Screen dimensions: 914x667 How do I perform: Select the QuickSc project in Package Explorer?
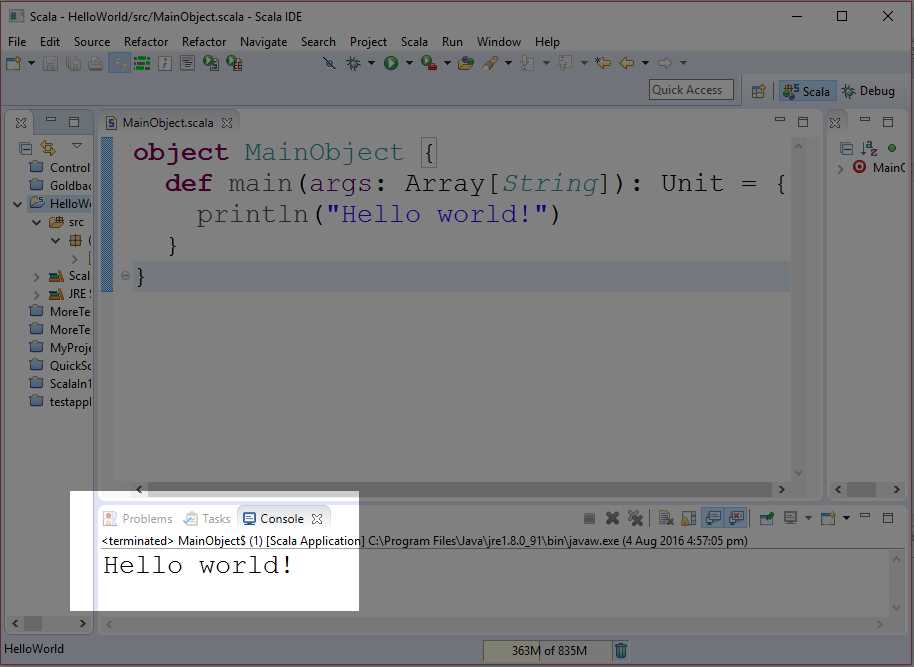(61, 366)
